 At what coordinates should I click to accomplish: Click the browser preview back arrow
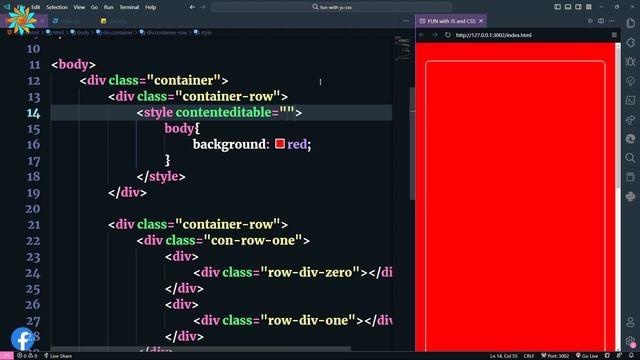[x=422, y=35]
